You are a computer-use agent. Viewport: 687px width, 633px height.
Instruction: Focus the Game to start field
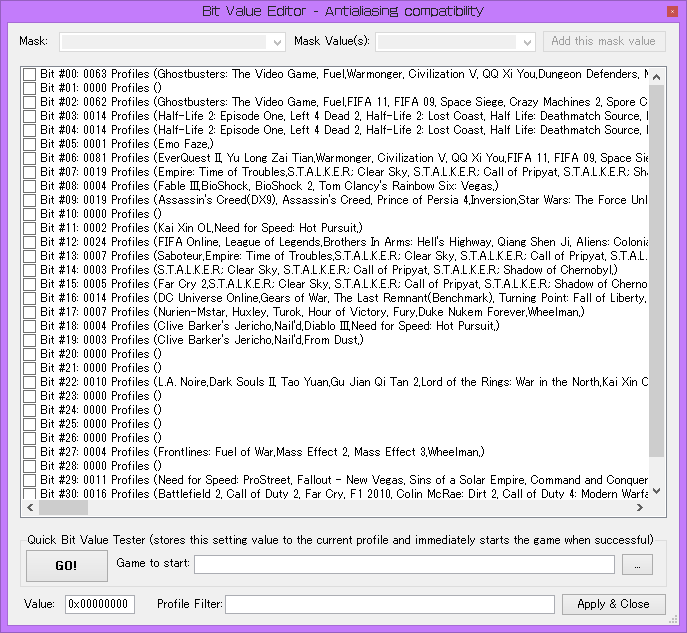404,564
